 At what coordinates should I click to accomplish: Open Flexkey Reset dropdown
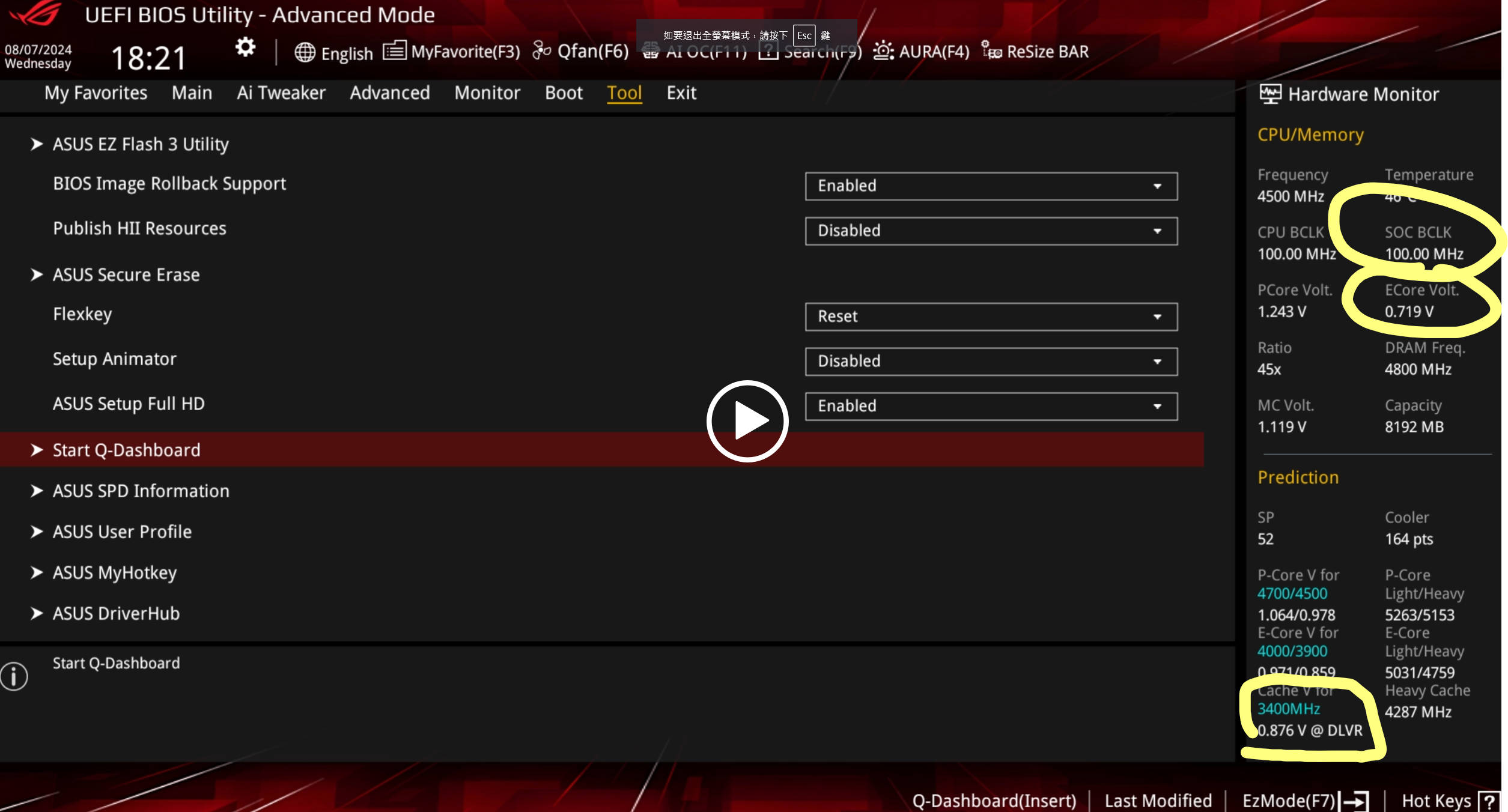click(x=991, y=317)
